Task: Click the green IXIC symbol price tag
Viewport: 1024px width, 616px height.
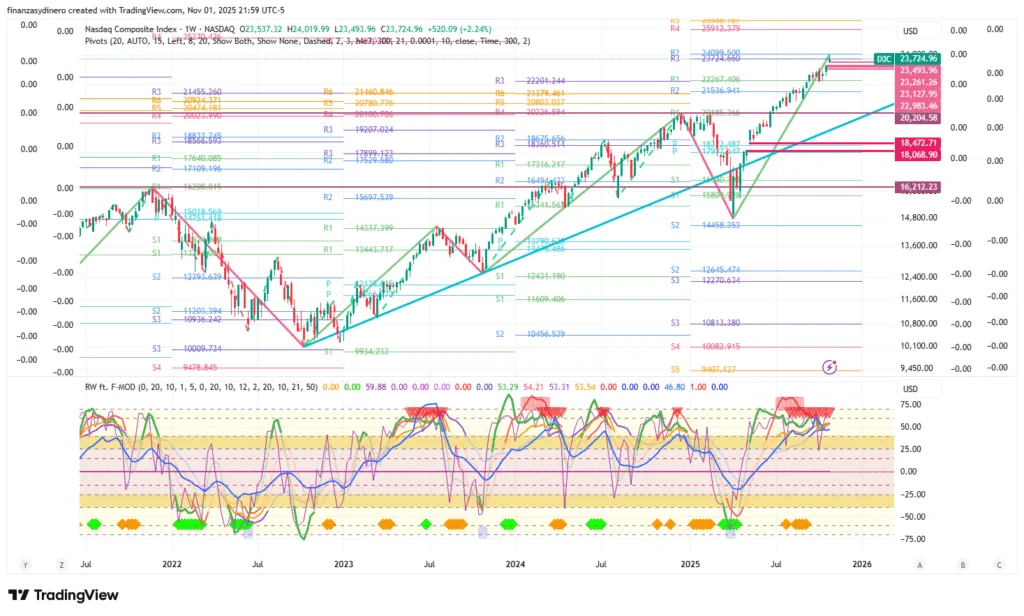Action: 884,59
